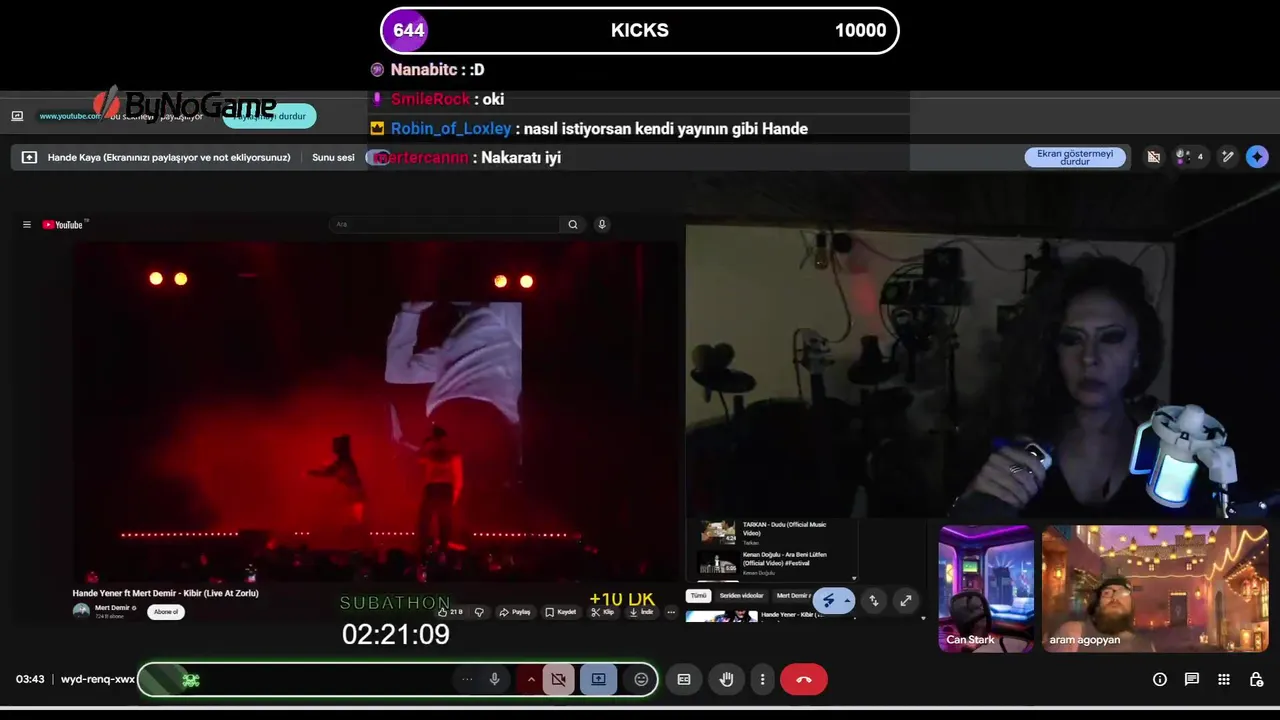The width and height of the screenshot is (1280, 720).
Task: Click the annotation pen icon
Action: tap(1228, 157)
